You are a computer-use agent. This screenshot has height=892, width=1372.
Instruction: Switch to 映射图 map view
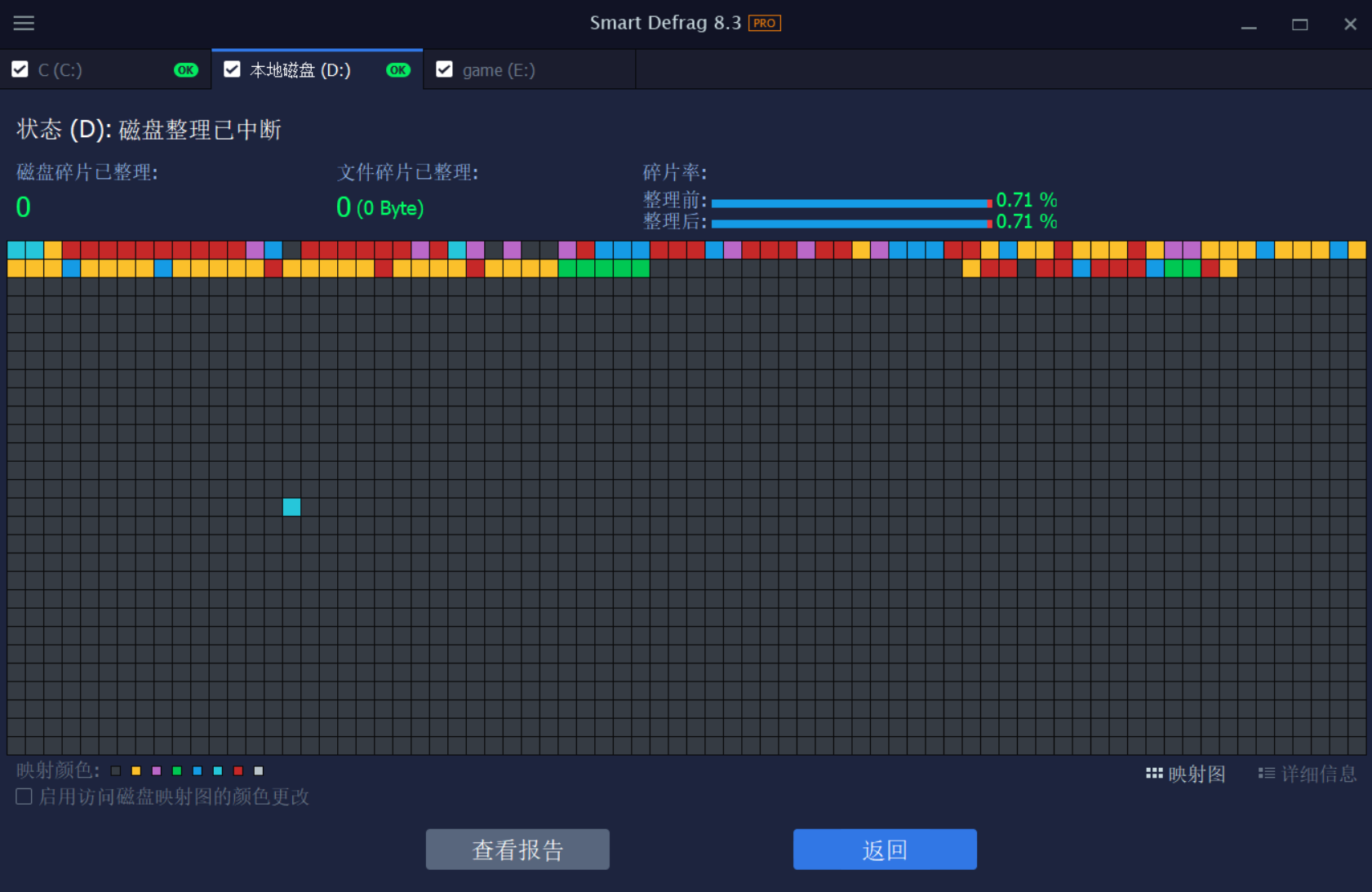(1186, 774)
